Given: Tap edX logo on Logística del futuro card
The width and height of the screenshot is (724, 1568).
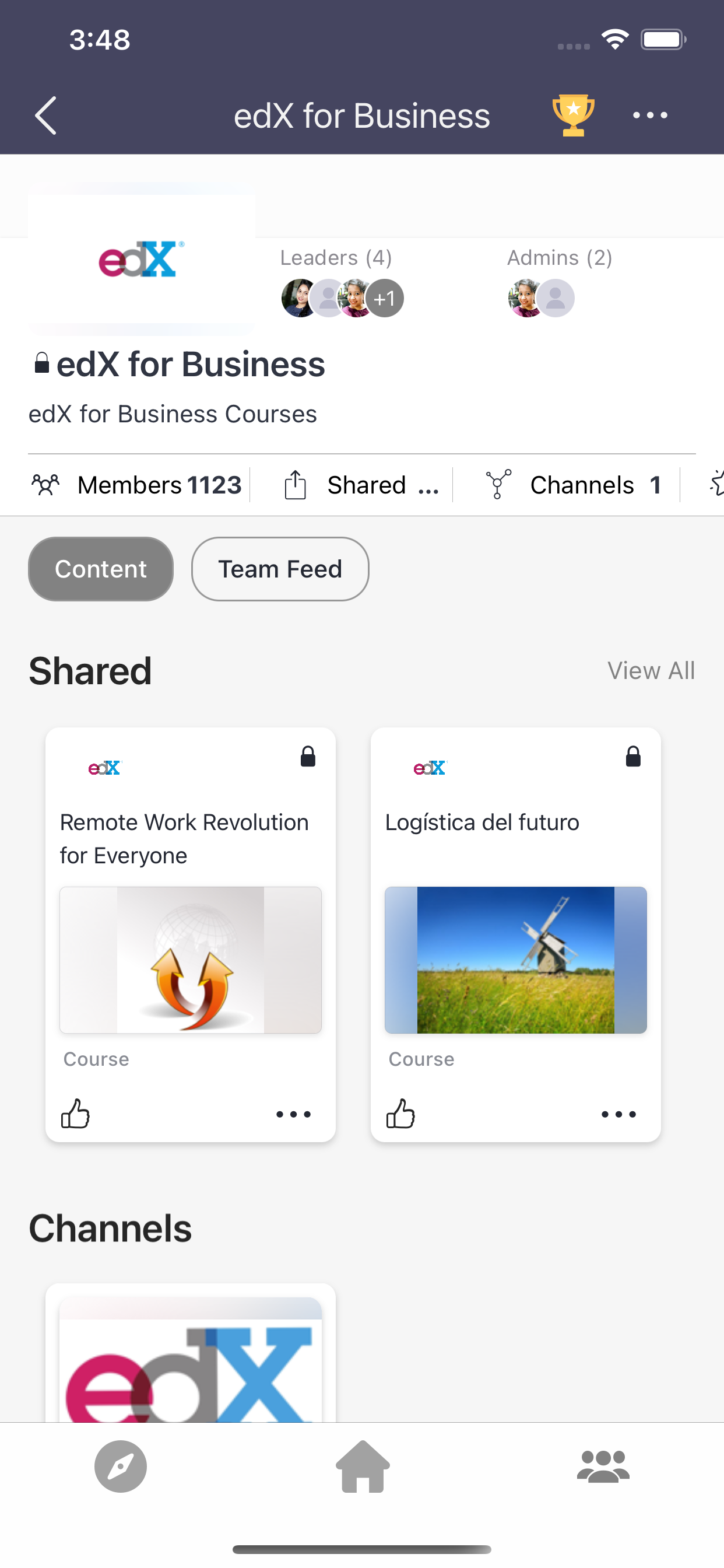Looking at the screenshot, I should click(430, 768).
